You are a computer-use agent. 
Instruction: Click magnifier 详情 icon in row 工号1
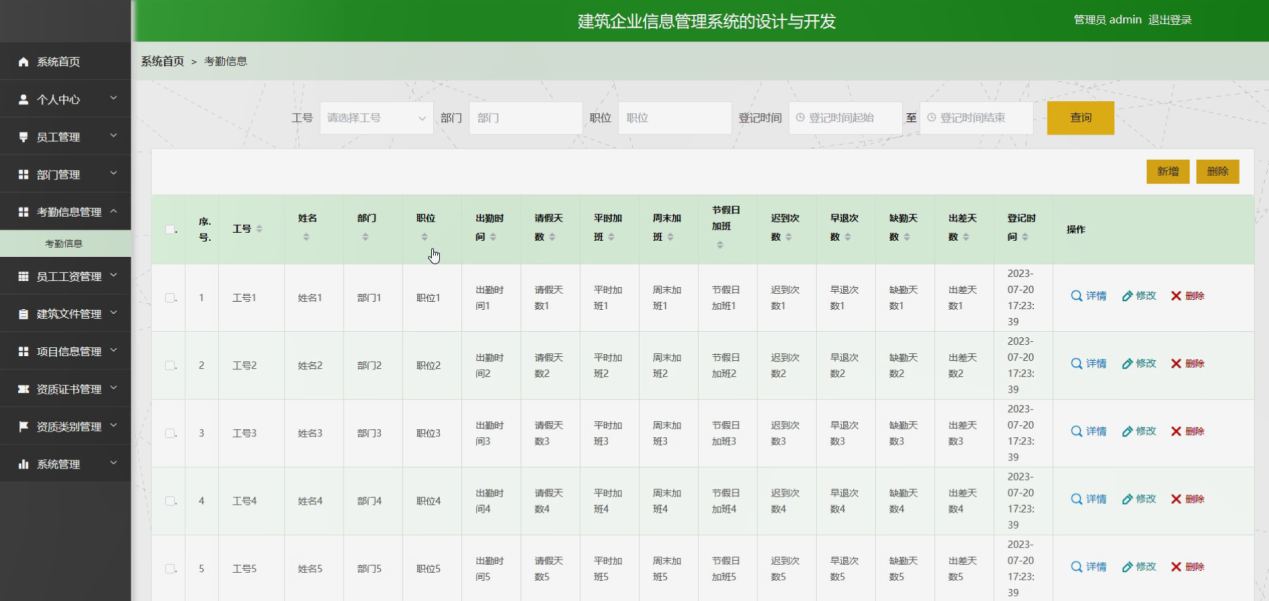click(1076, 296)
